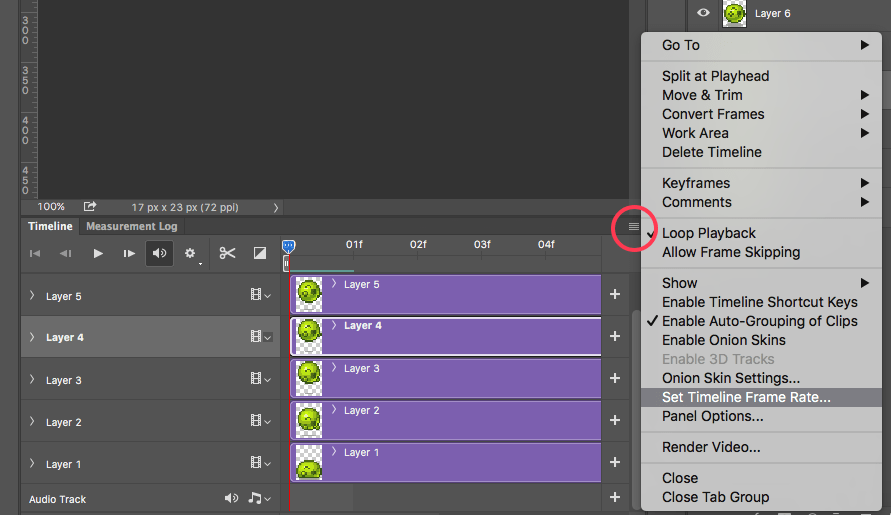Click the blue playhead marker
Viewport: 891px width, 515px height.
coord(289,246)
